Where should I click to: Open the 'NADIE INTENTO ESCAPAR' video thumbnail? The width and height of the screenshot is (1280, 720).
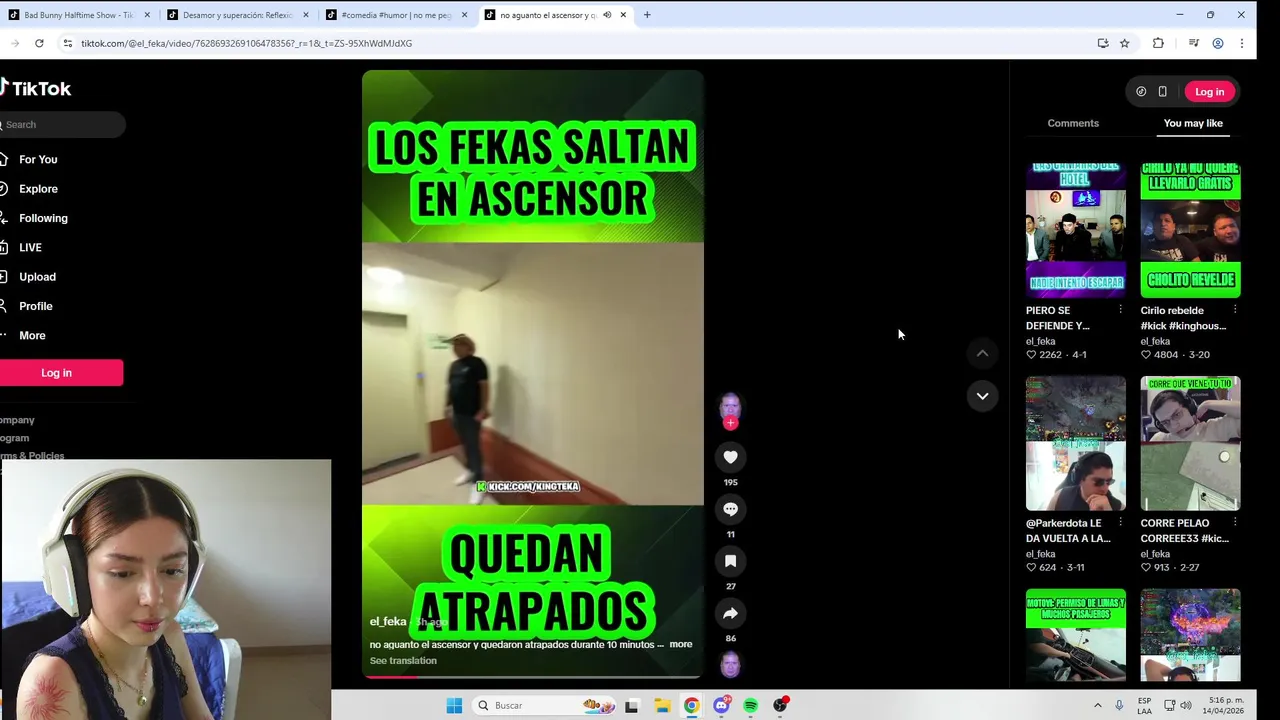coord(1076,230)
